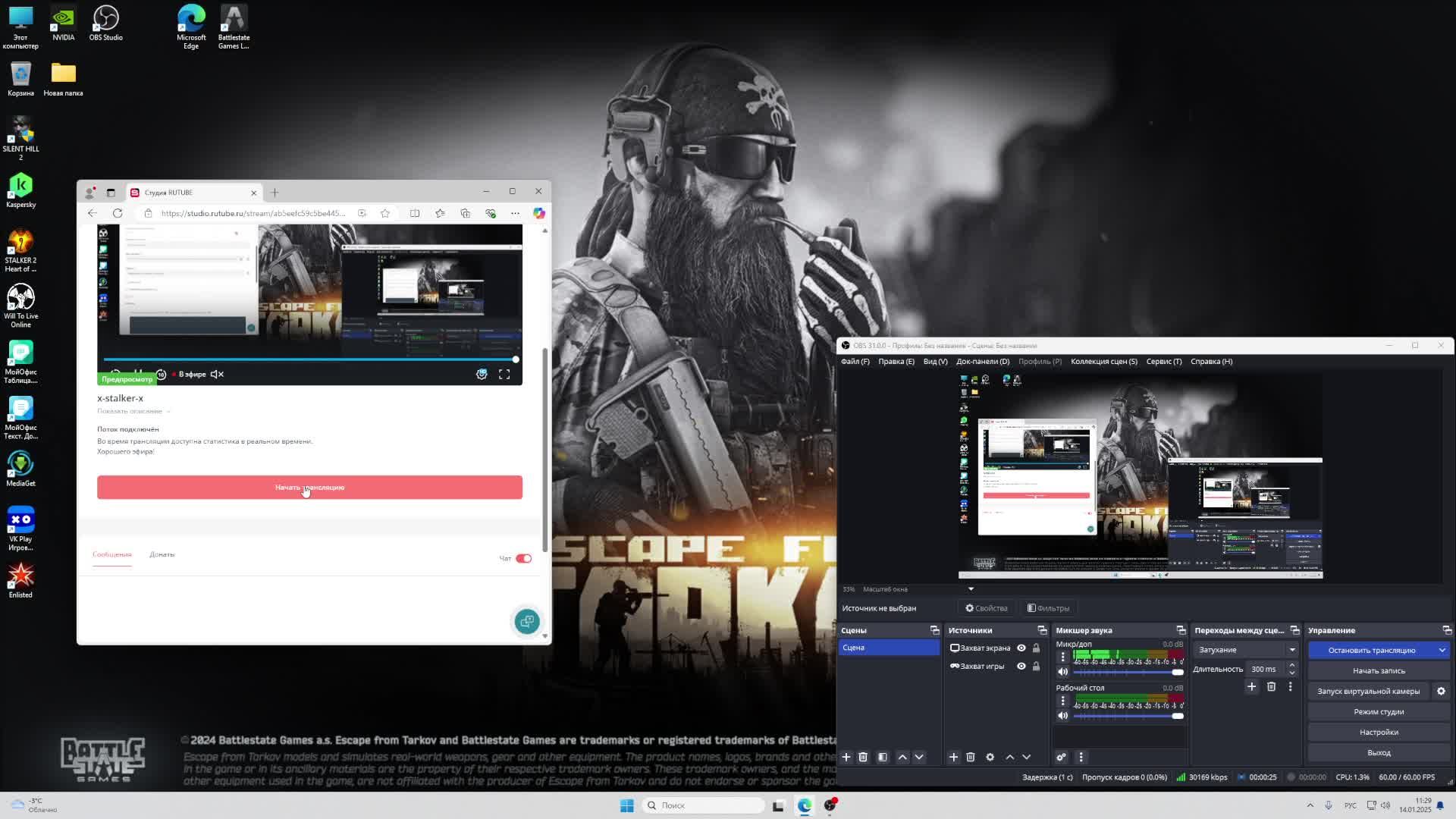Viewport: 1456px width, 819px height.
Task: Open OBS Настройки button
Action: pyautogui.click(x=1379, y=732)
